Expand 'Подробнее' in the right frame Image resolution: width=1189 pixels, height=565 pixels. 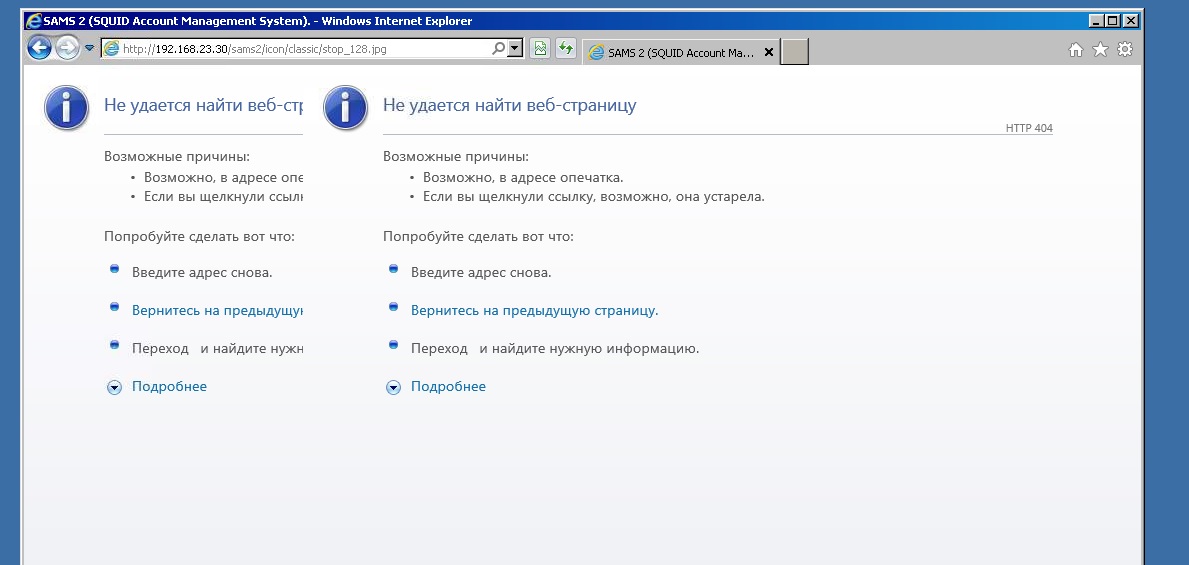coord(448,387)
